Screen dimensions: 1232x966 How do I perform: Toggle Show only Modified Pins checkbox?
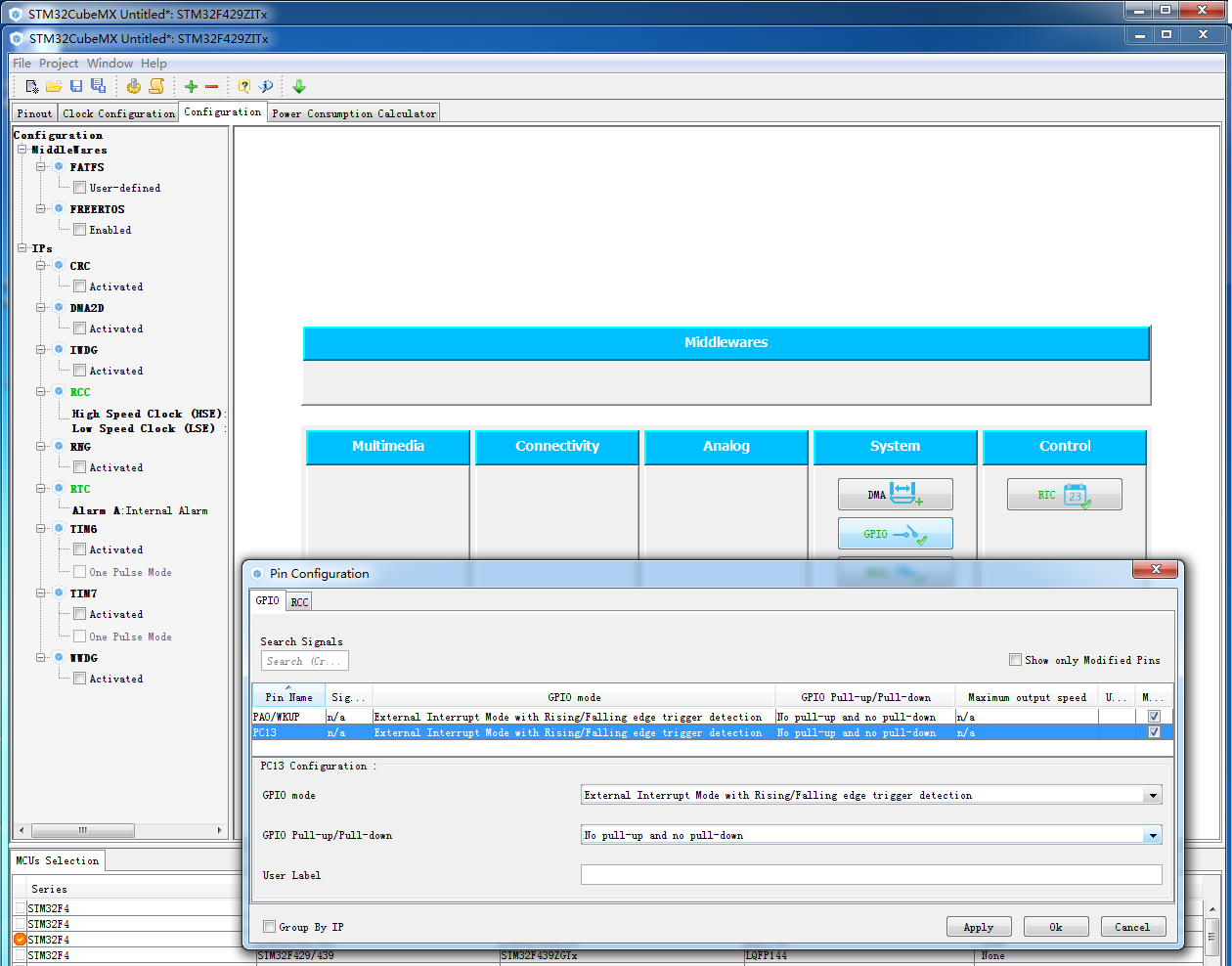tap(1015, 660)
